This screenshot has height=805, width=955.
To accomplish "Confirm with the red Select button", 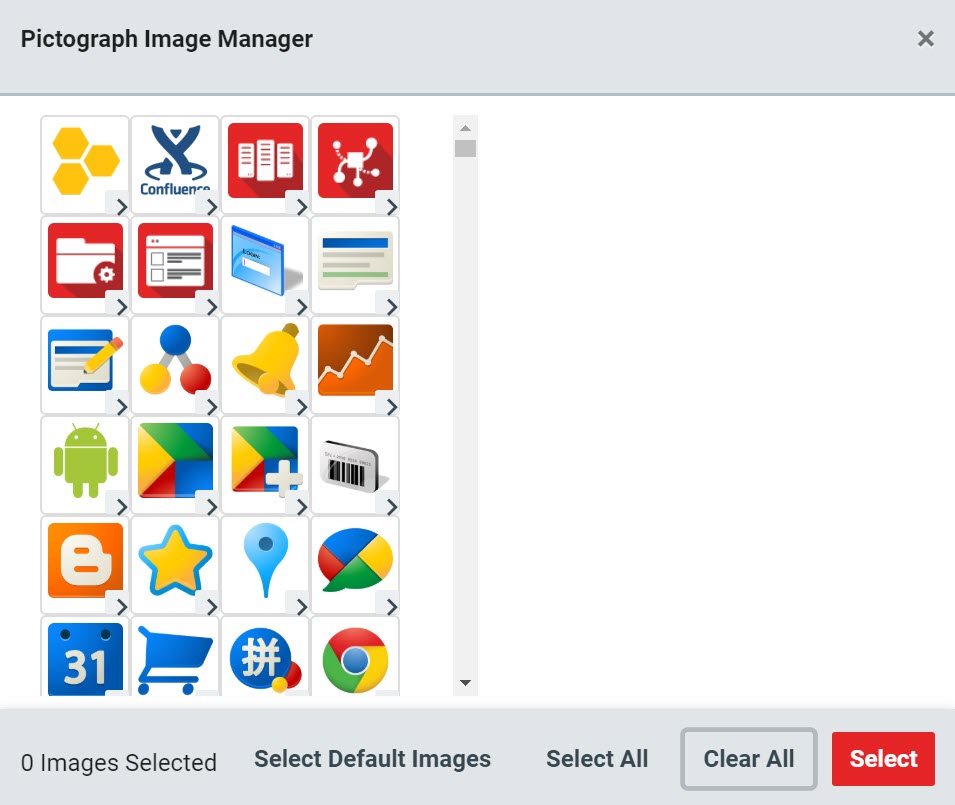I will tap(883, 759).
